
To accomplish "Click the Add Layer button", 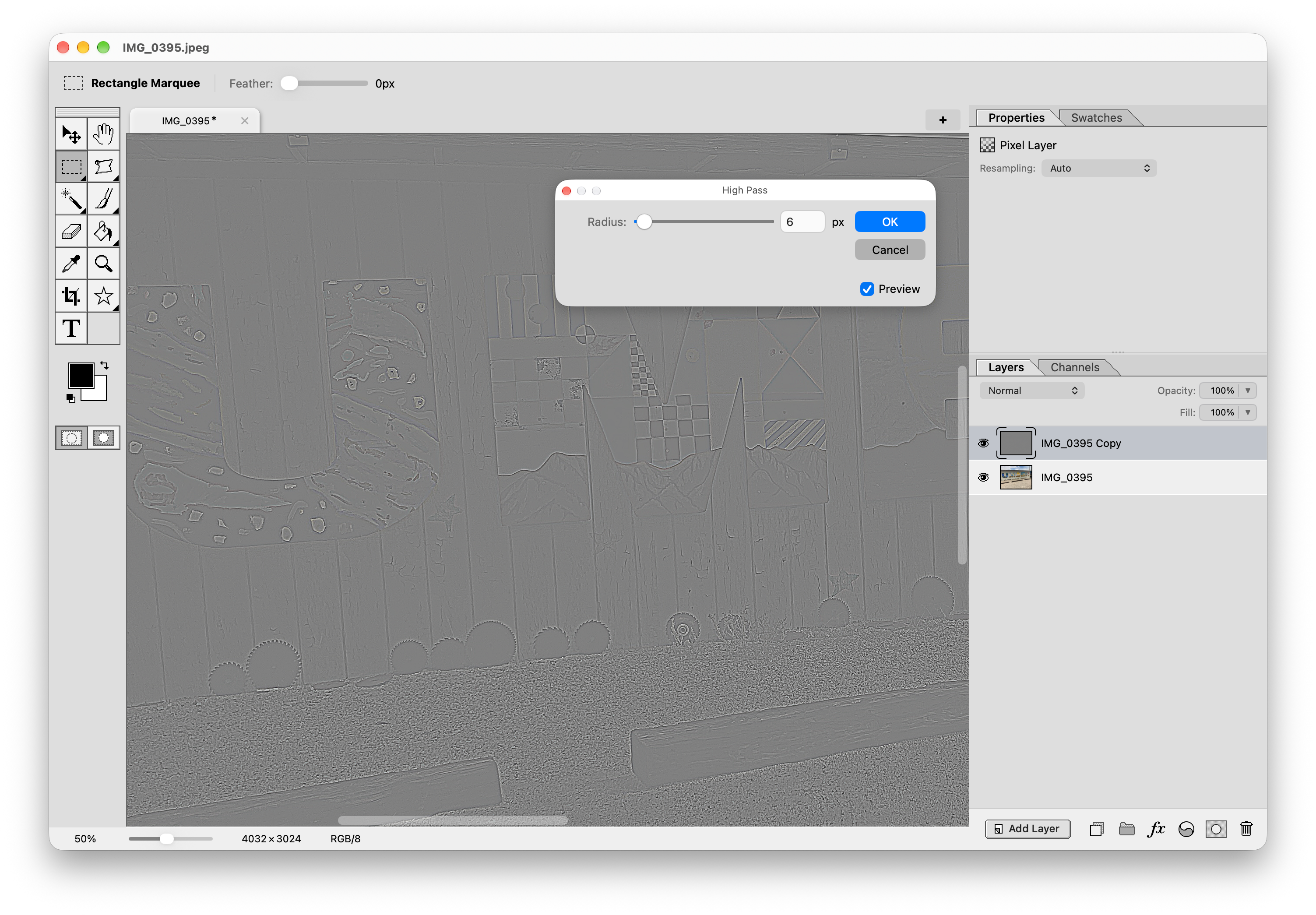I will (1027, 828).
